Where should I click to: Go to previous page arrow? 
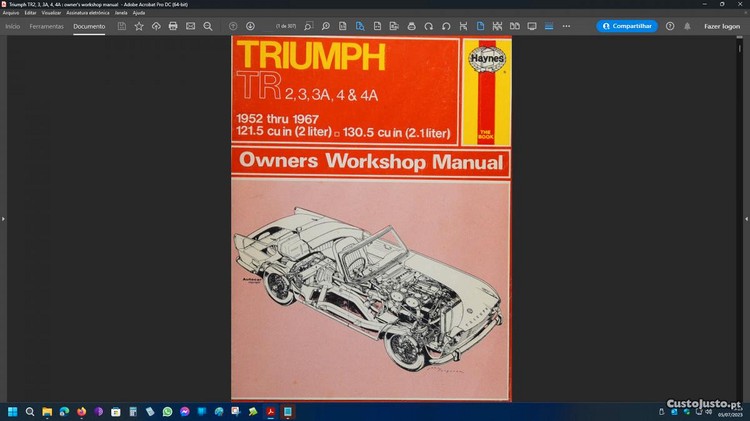point(233,26)
